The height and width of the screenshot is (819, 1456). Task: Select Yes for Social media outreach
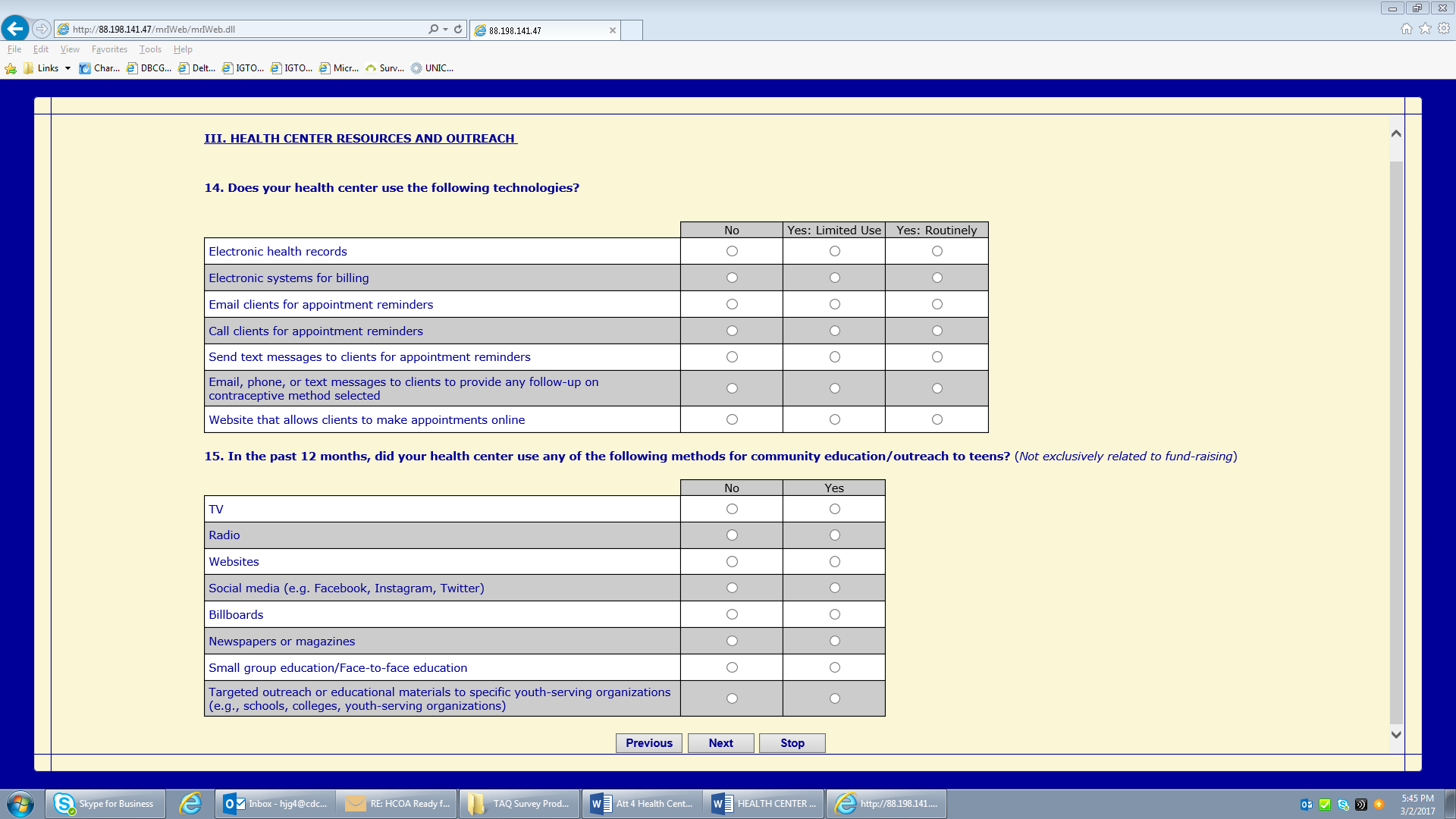click(x=834, y=588)
